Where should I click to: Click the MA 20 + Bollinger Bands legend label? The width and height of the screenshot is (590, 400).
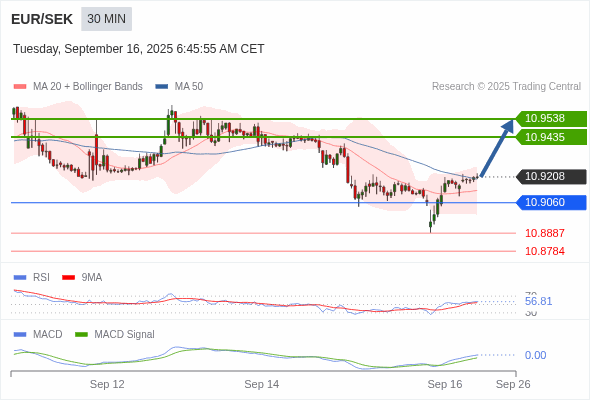pos(88,87)
